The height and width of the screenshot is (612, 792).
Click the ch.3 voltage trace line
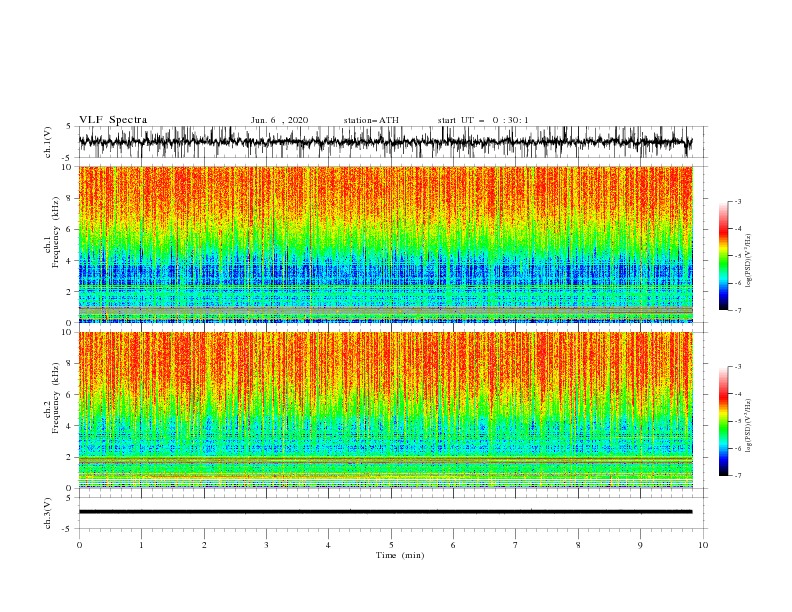[385, 512]
